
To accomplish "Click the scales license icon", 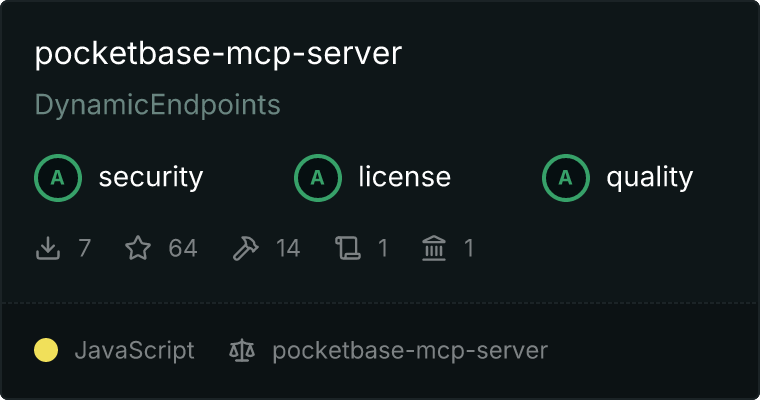I will (242, 350).
